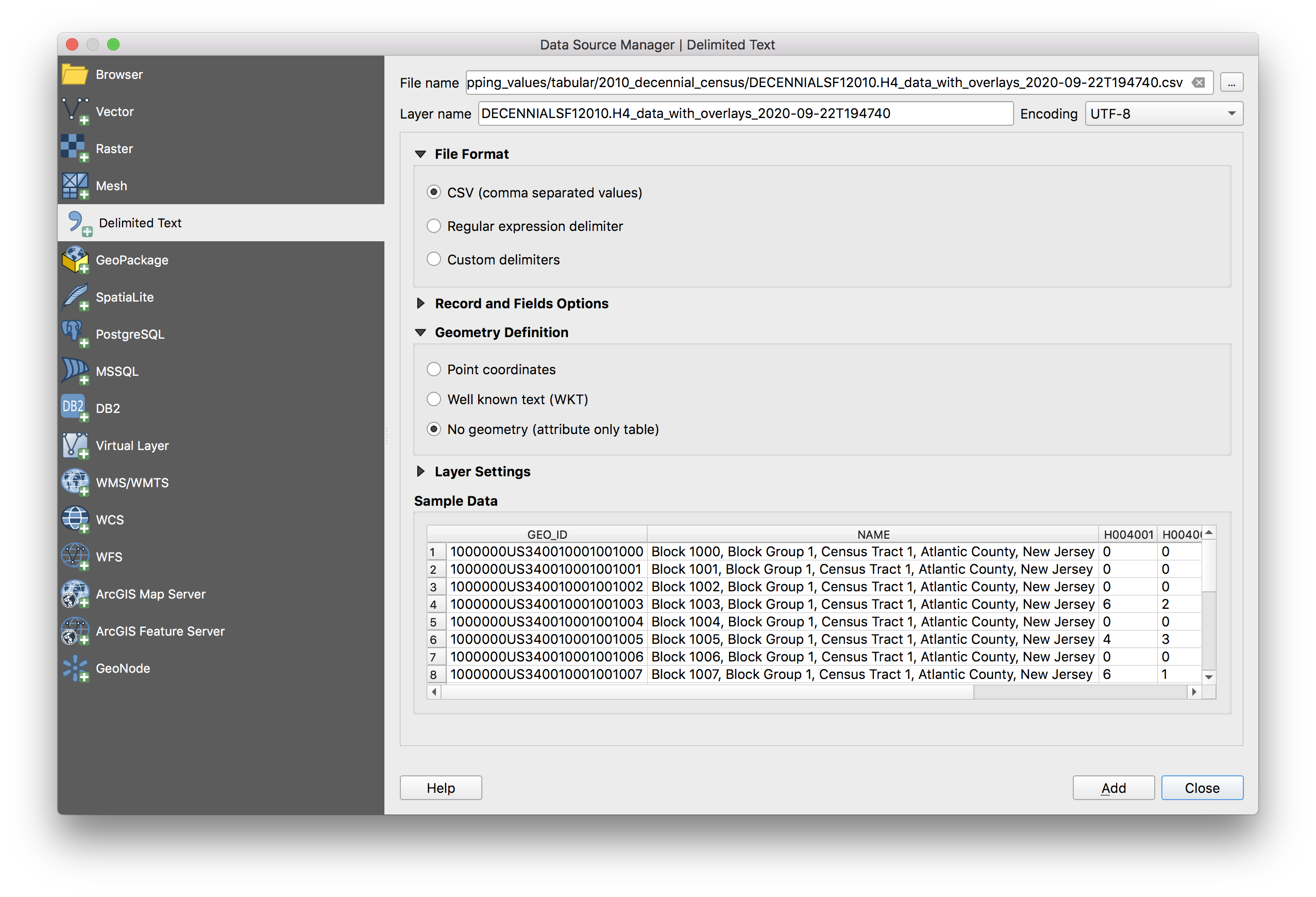Clear the File name field with X icon
Image resolution: width=1316 pixels, height=897 pixels.
pyautogui.click(x=1198, y=82)
